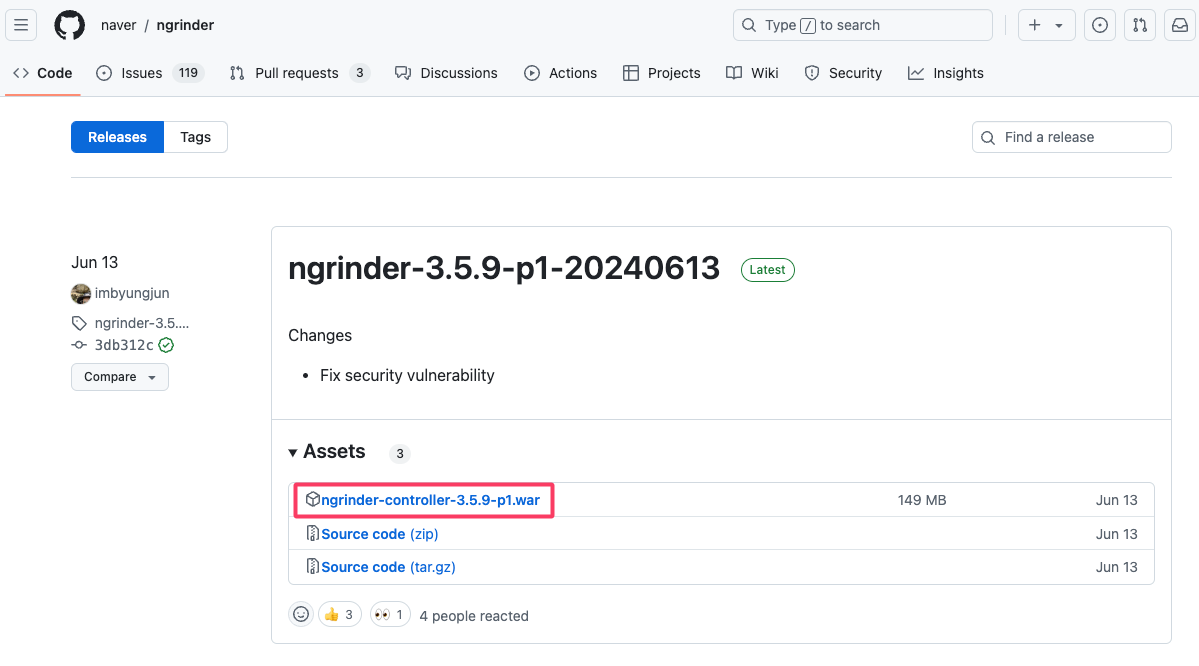Select the Releases button
Image resolution: width=1199 pixels, height=666 pixels.
[117, 137]
